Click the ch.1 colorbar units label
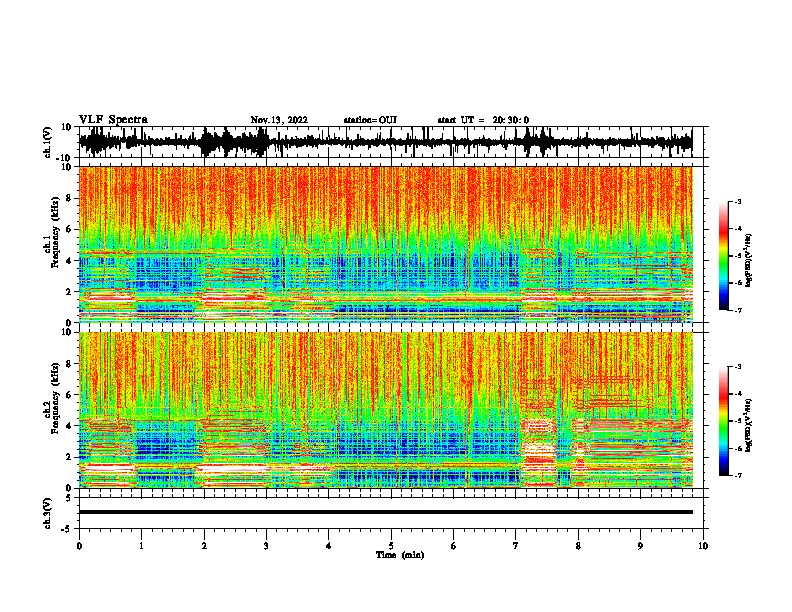The width and height of the screenshot is (792, 612). [749, 260]
